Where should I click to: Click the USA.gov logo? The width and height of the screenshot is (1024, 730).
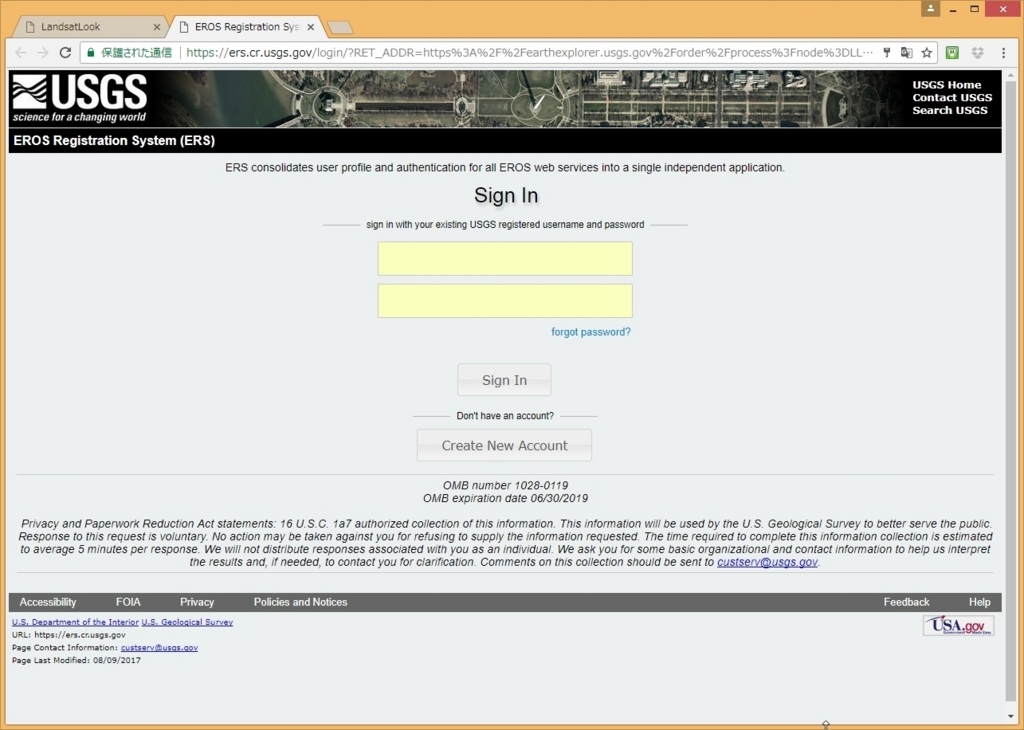(958, 626)
